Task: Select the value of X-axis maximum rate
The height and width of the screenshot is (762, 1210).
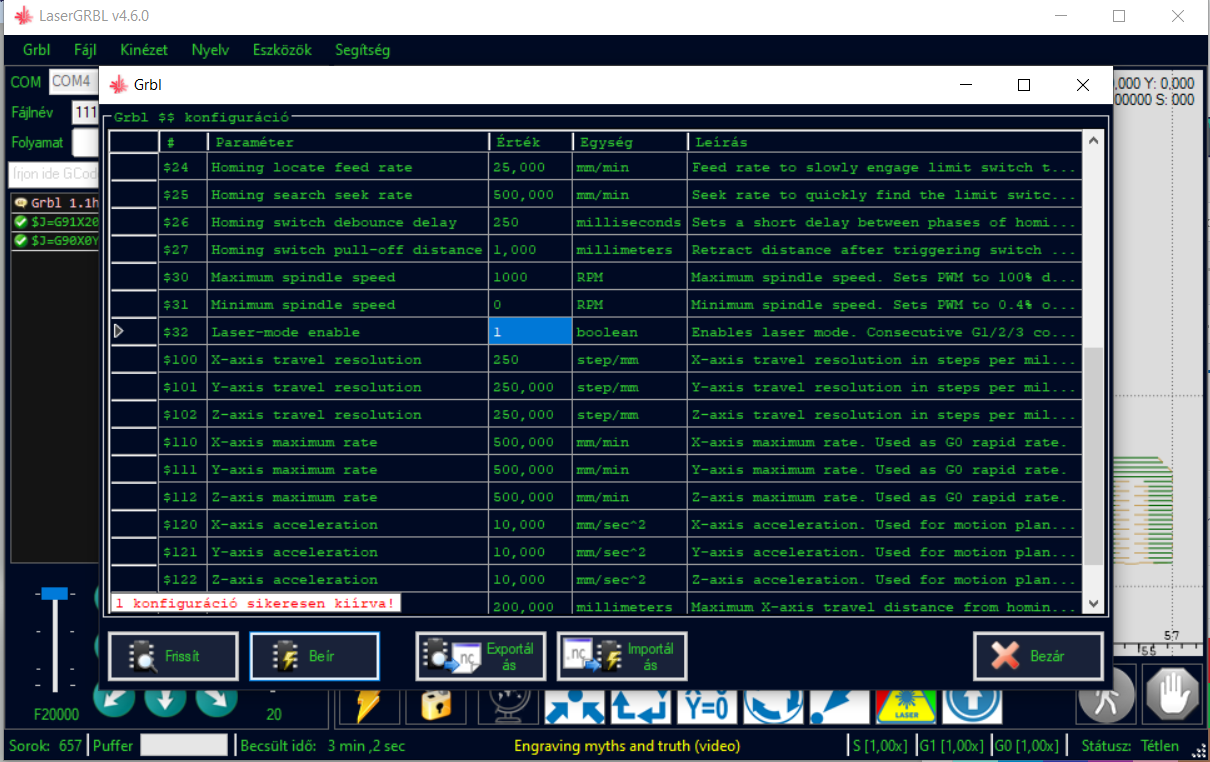Action: pyautogui.click(x=530, y=442)
